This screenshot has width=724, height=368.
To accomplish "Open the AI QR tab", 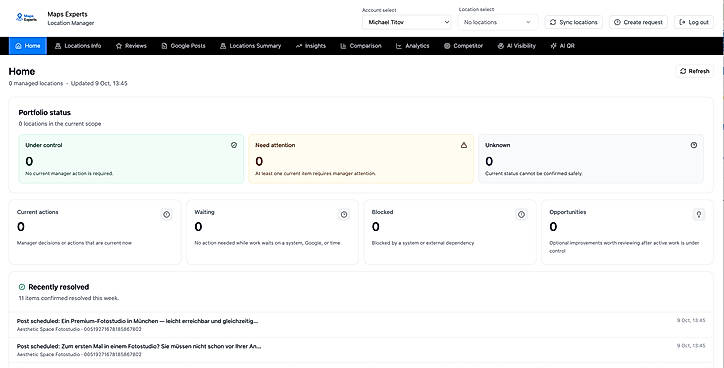I will pos(563,46).
